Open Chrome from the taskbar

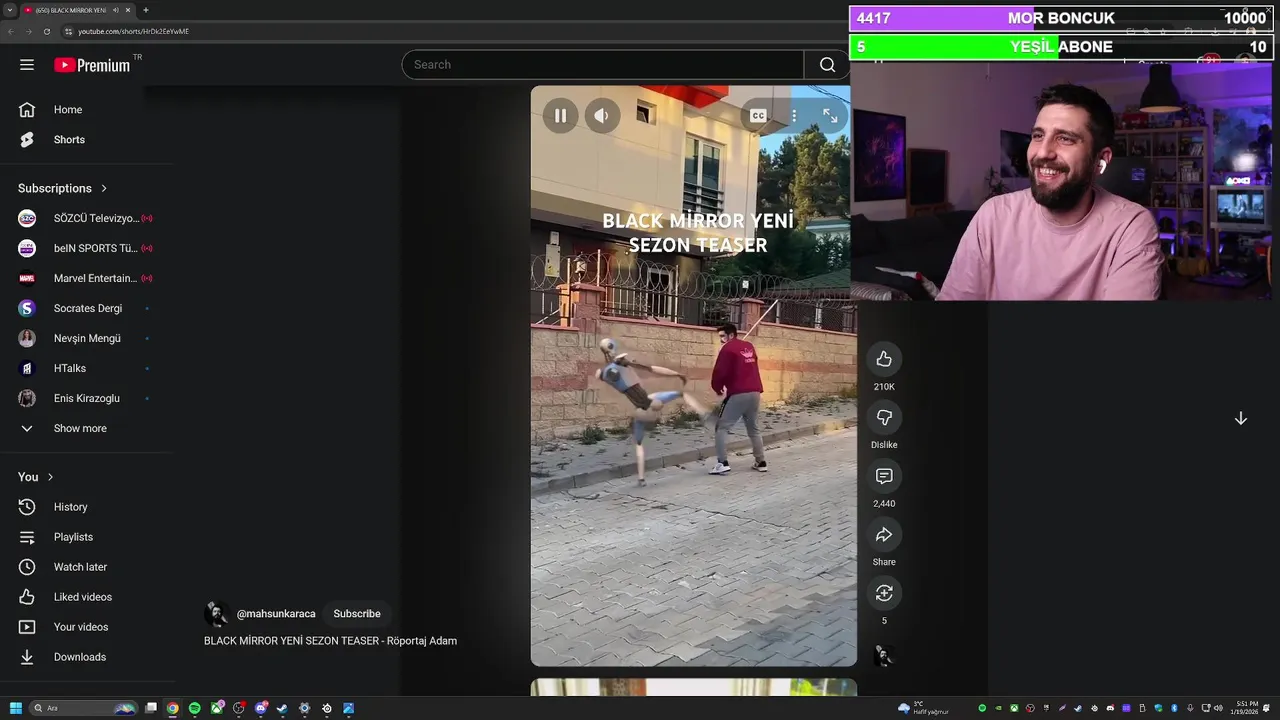coord(173,708)
